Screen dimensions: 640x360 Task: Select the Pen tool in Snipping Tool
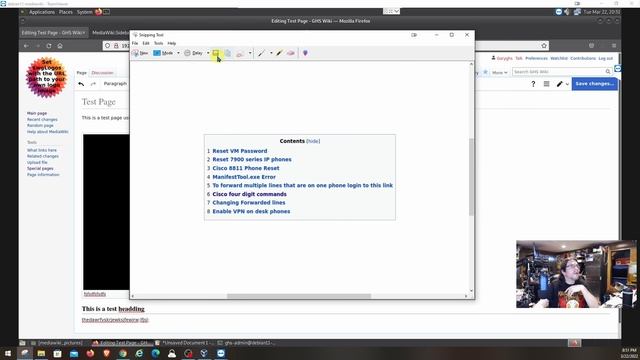point(261,53)
